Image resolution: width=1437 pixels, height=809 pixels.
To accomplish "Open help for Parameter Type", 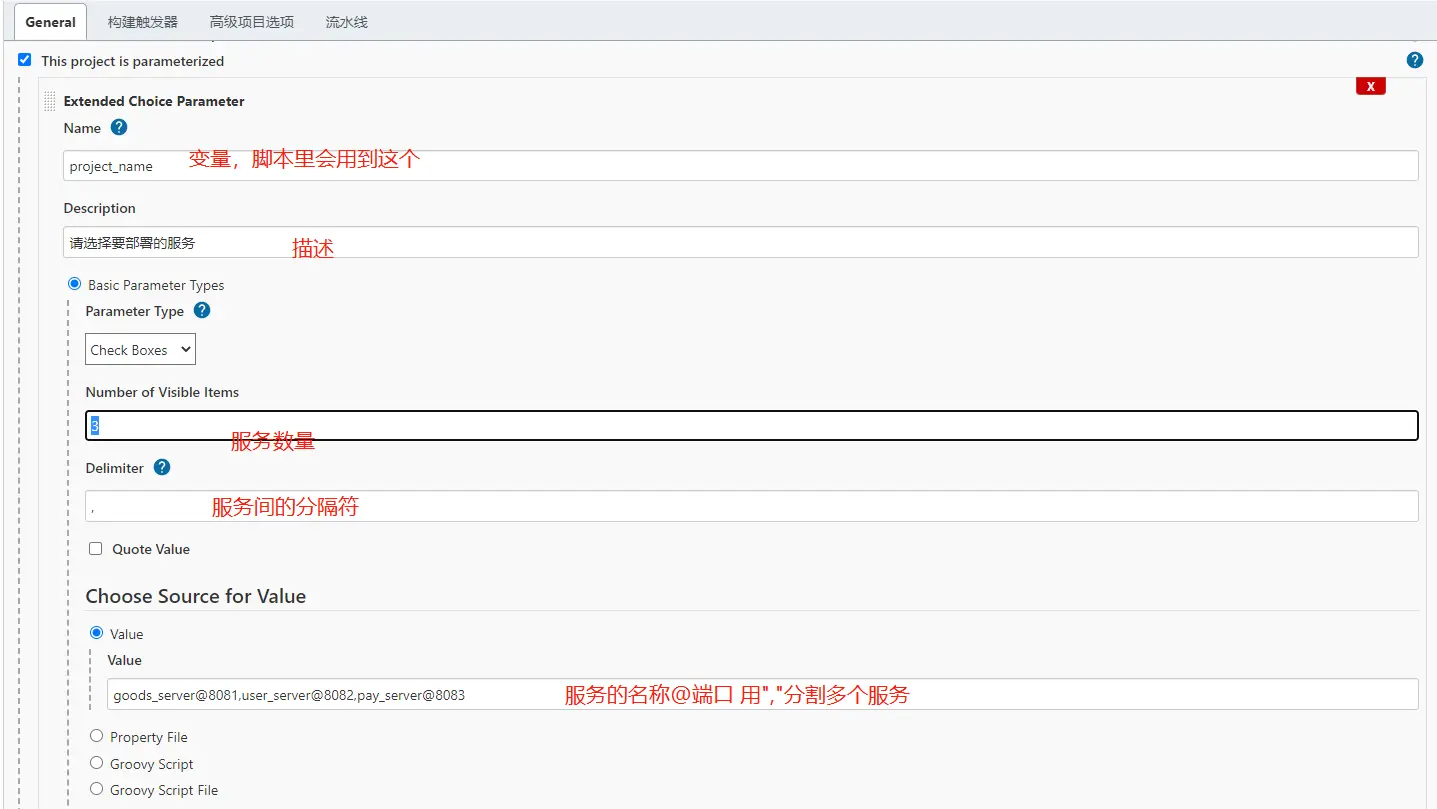I will [202, 311].
